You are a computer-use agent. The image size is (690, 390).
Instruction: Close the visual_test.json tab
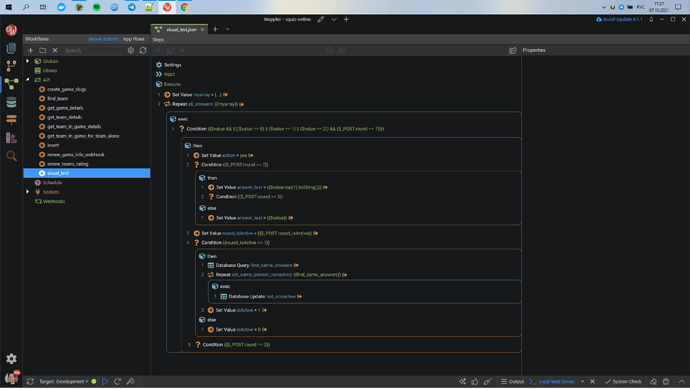(202, 29)
